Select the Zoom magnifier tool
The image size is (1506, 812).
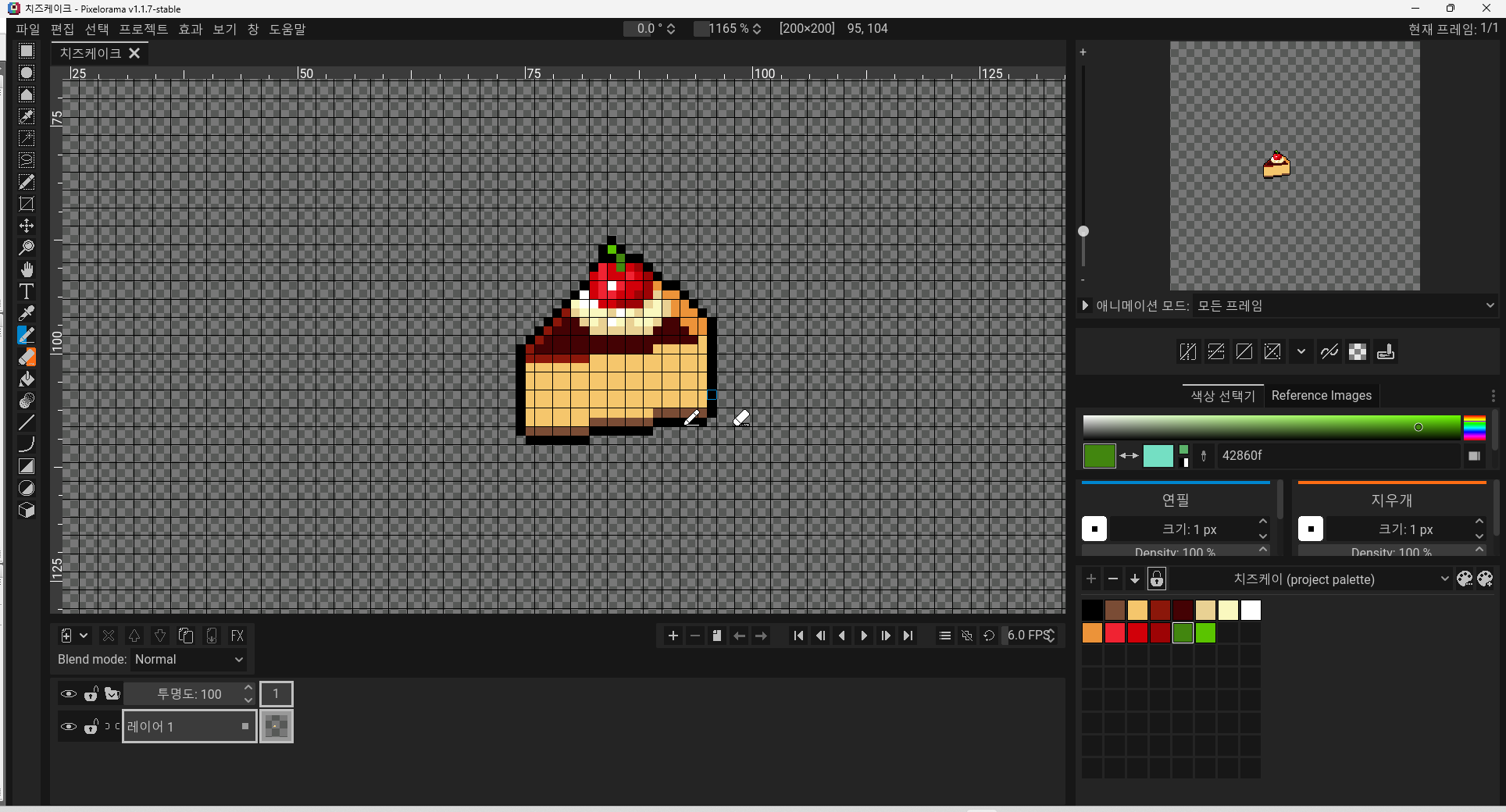point(27,248)
